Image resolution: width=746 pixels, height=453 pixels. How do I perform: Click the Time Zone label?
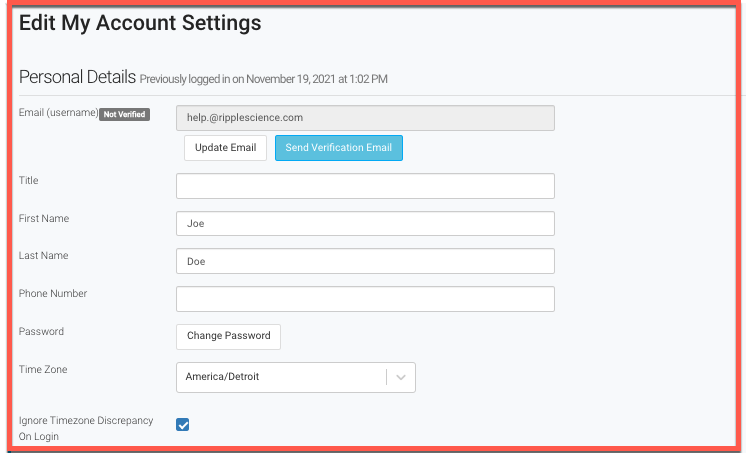(43, 369)
